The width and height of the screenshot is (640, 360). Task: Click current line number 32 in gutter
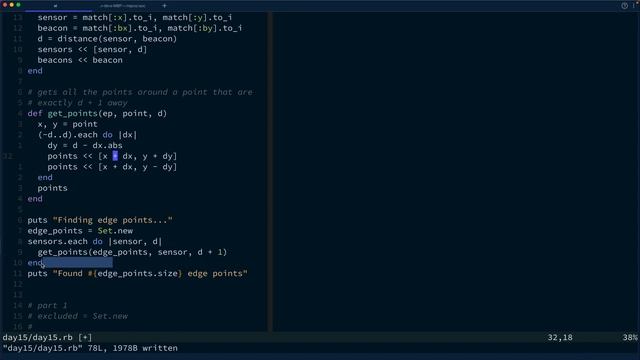click(x=8, y=156)
